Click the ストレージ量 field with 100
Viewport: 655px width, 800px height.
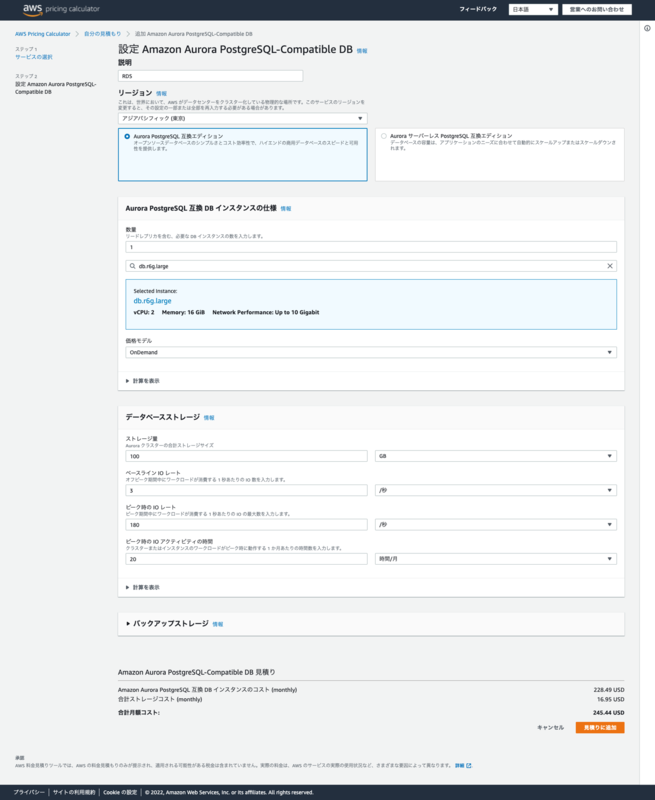click(246, 456)
